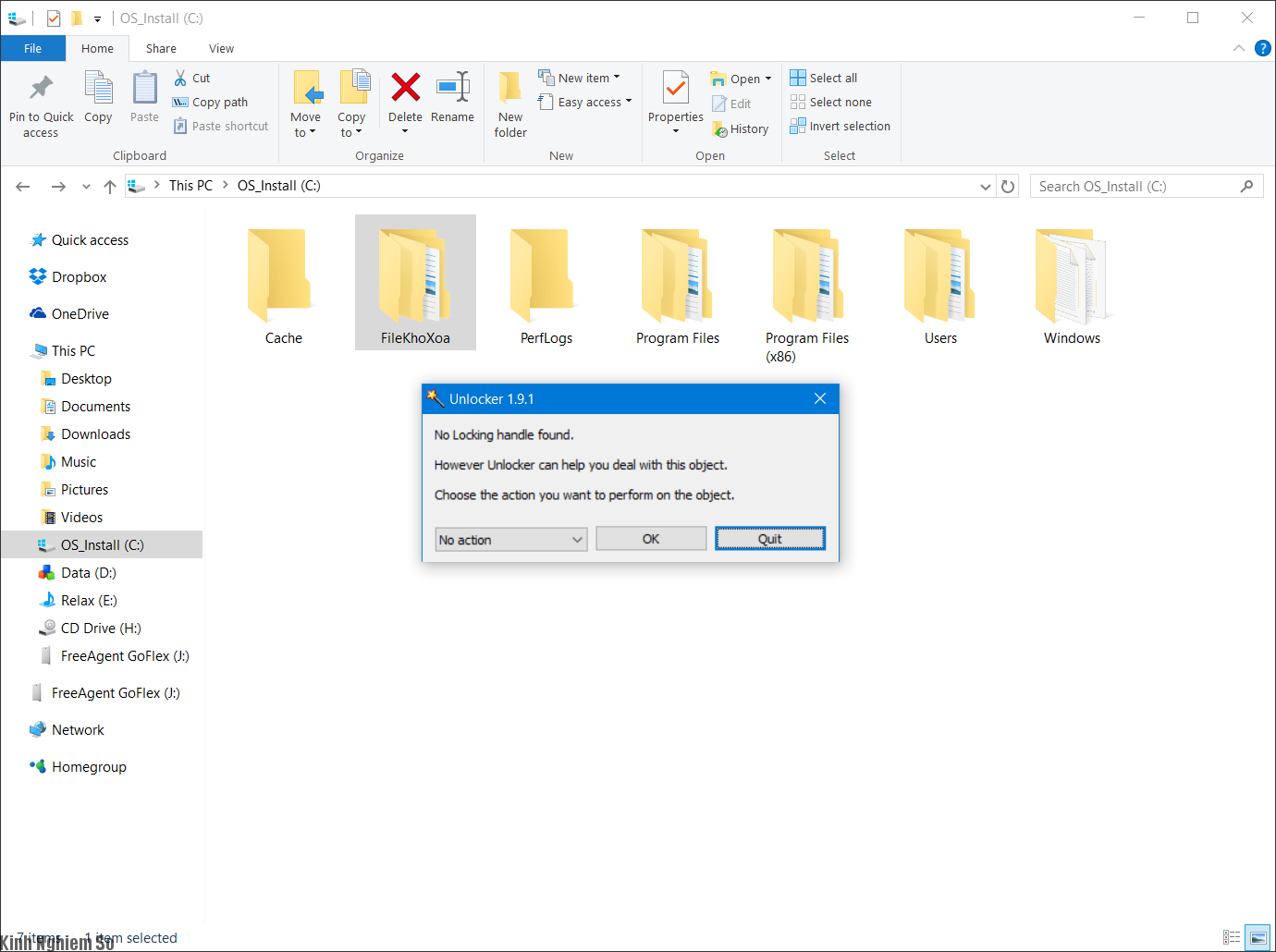Go forward with the right arrow
This screenshot has height=952, width=1276.
tap(58, 187)
